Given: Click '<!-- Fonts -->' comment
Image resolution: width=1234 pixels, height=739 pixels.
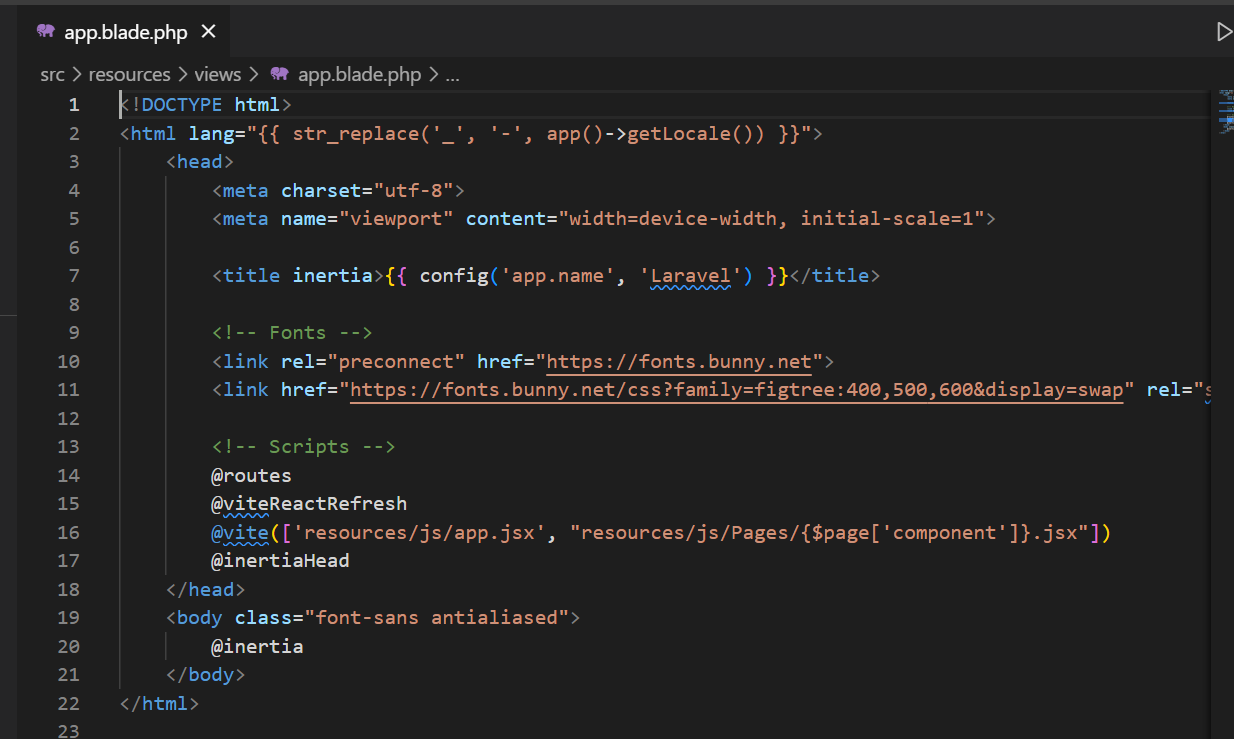Looking at the screenshot, I should pyautogui.click(x=292, y=333).
